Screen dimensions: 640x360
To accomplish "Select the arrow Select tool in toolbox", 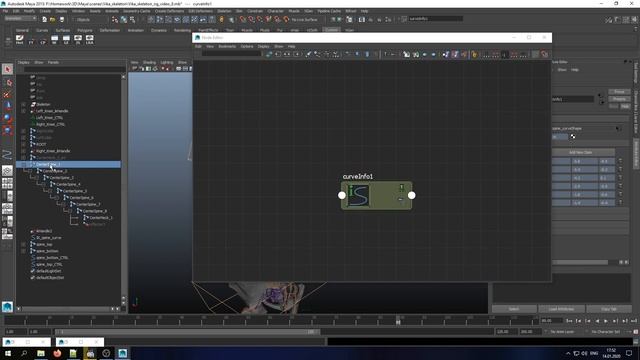I will [7, 69].
